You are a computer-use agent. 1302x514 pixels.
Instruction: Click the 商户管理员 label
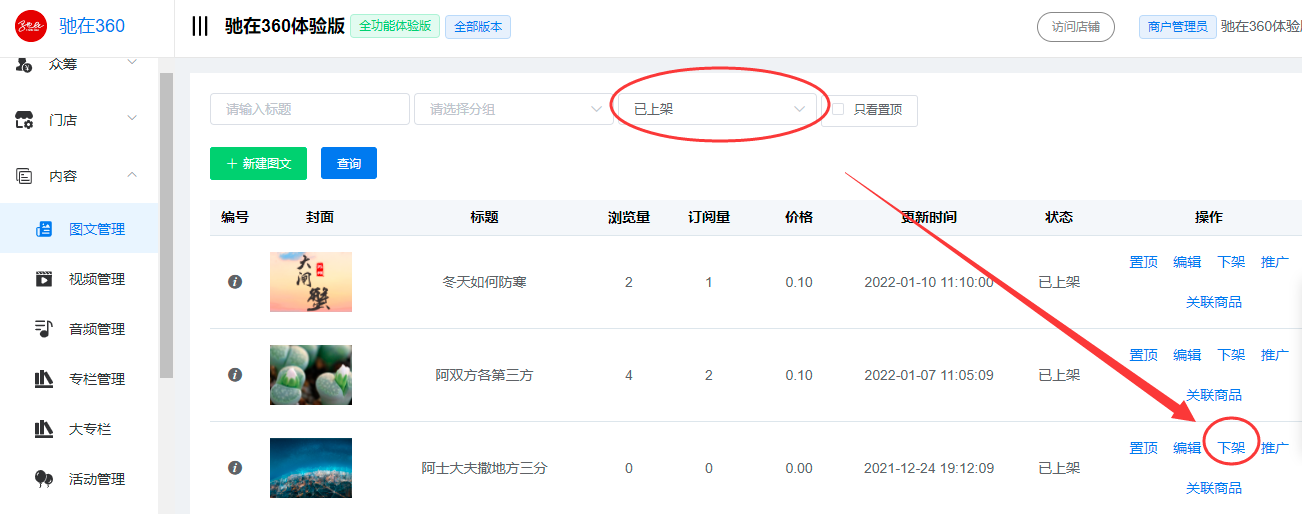point(1178,27)
